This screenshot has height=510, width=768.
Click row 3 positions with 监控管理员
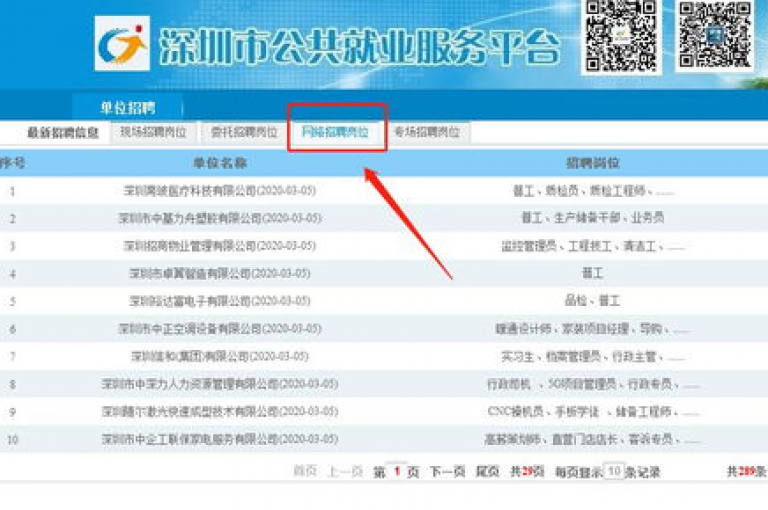593,245
